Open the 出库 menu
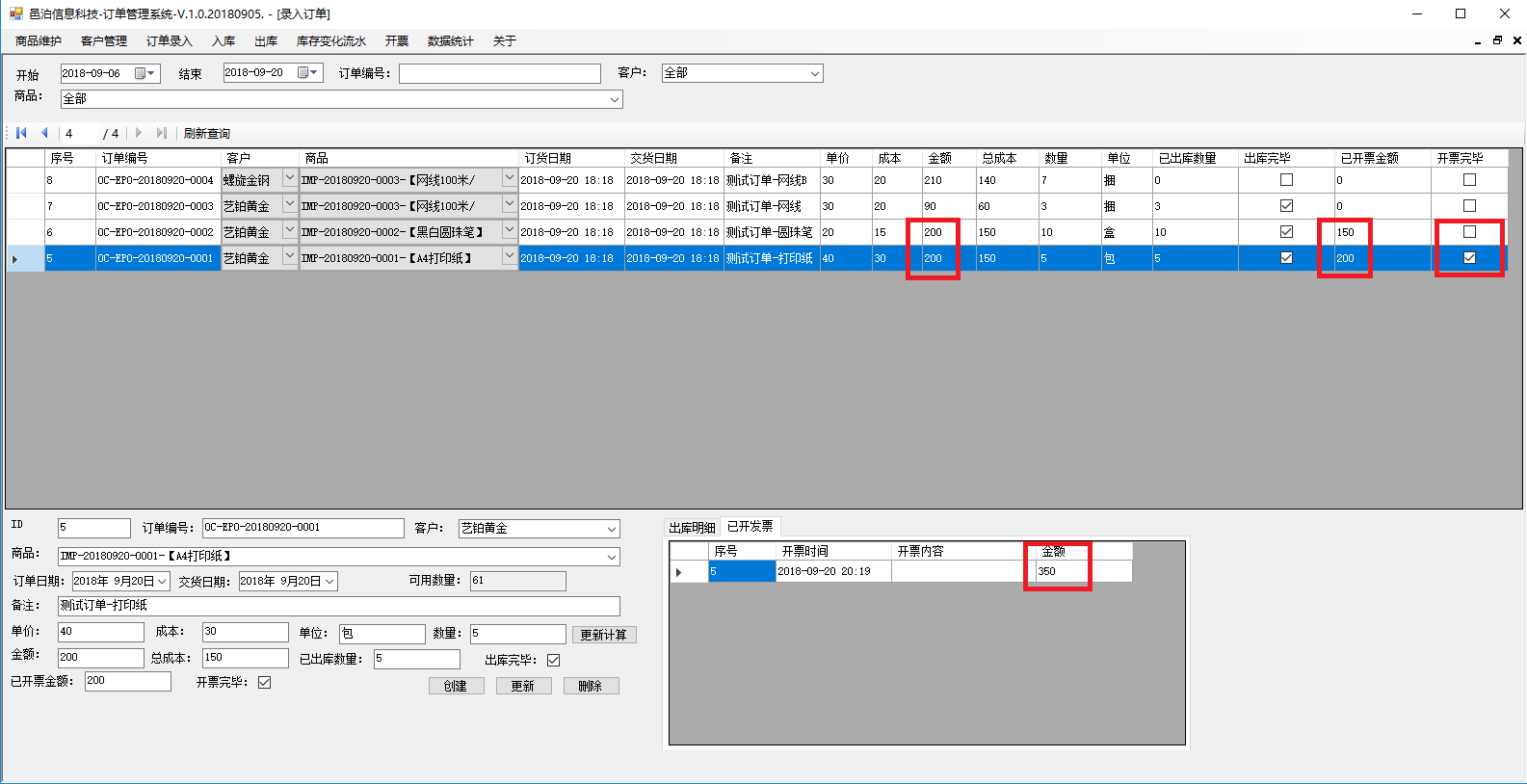1527x784 pixels. pyautogui.click(x=266, y=41)
